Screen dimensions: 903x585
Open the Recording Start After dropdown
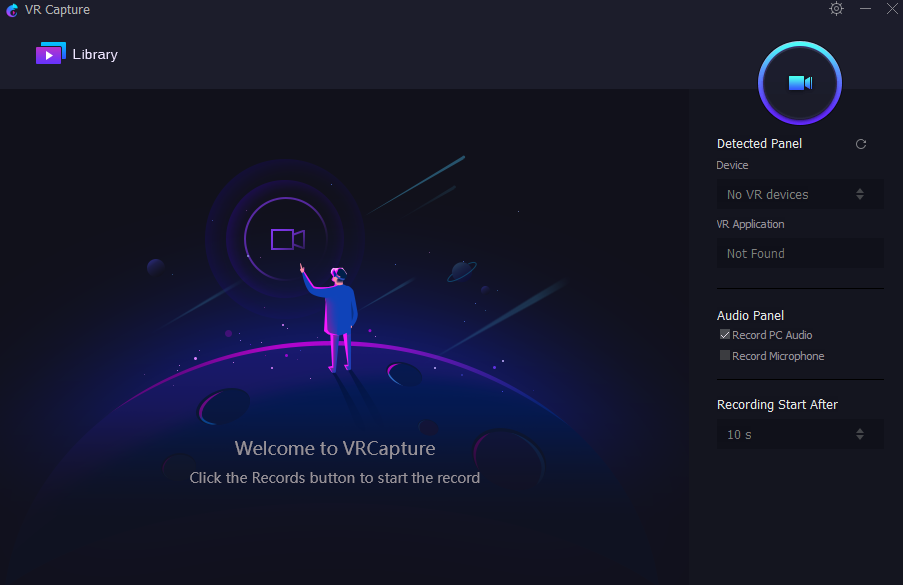coord(799,434)
